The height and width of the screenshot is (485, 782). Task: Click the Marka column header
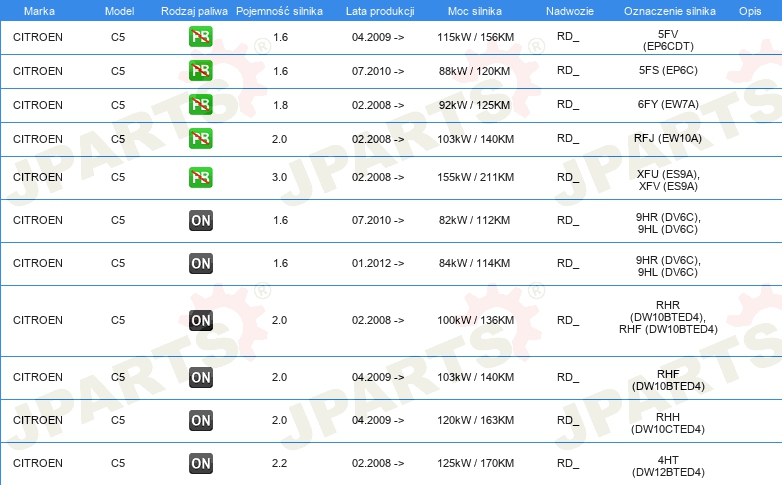click(39, 11)
